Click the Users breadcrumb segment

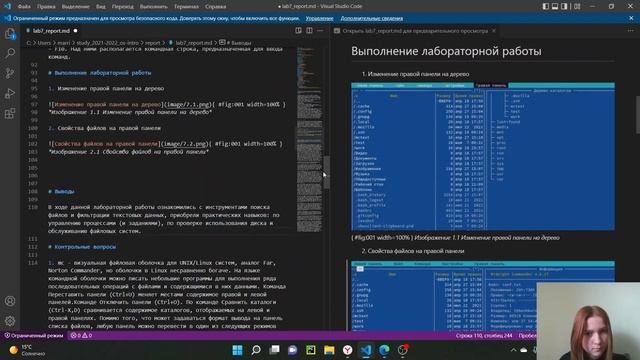click(x=44, y=42)
